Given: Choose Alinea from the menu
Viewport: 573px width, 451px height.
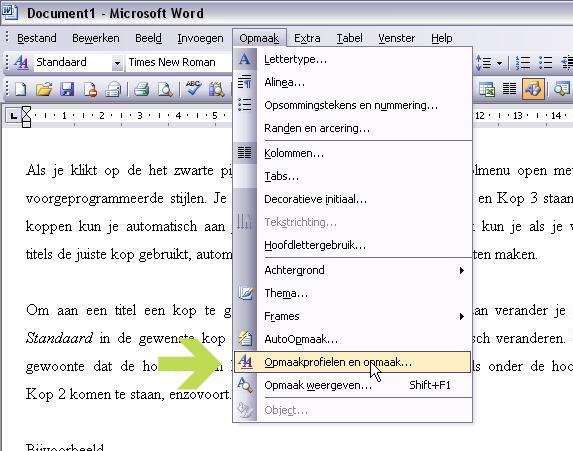Looking at the screenshot, I should point(353,82).
